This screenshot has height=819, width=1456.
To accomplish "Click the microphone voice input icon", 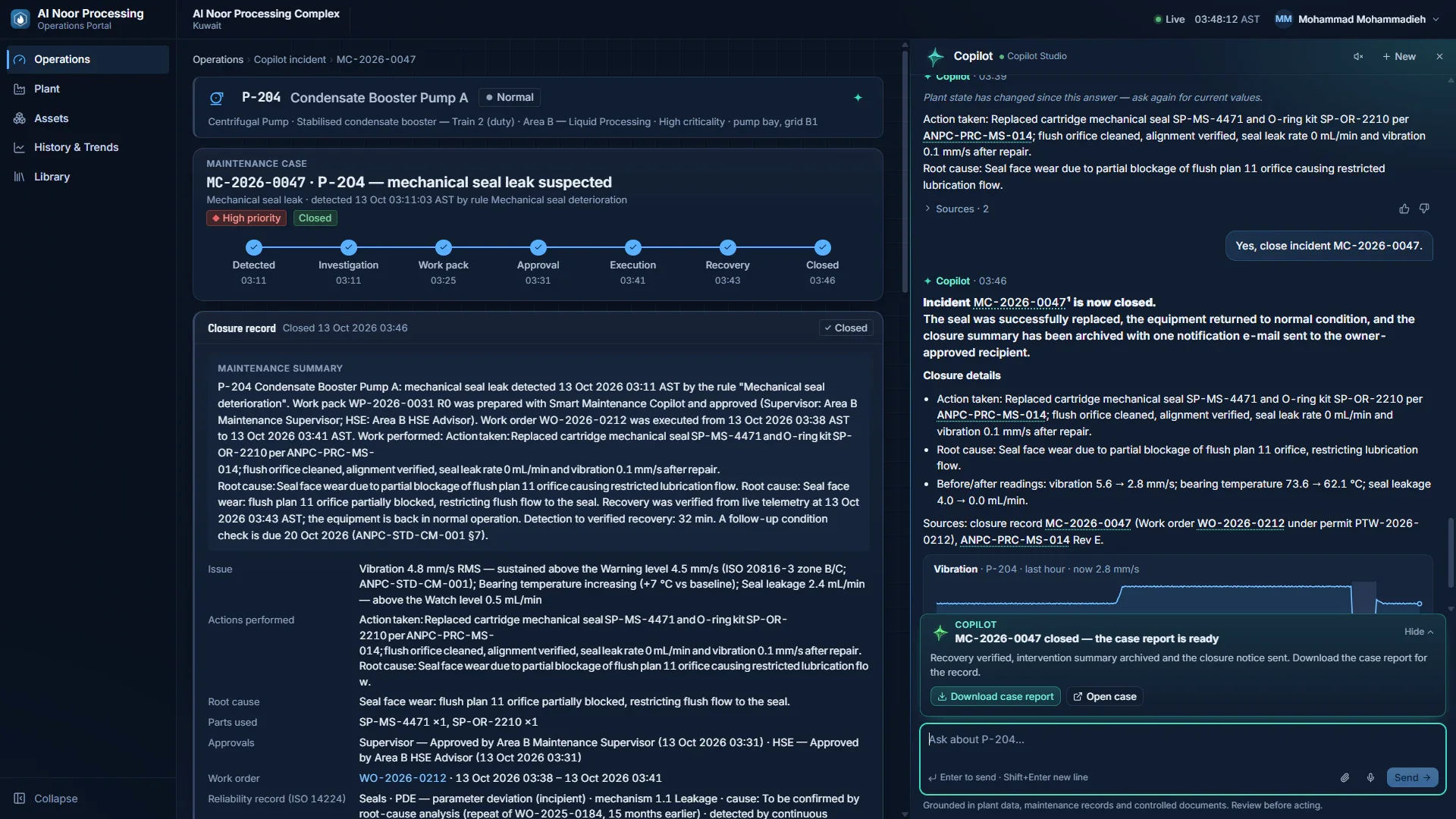I will 1370,777.
